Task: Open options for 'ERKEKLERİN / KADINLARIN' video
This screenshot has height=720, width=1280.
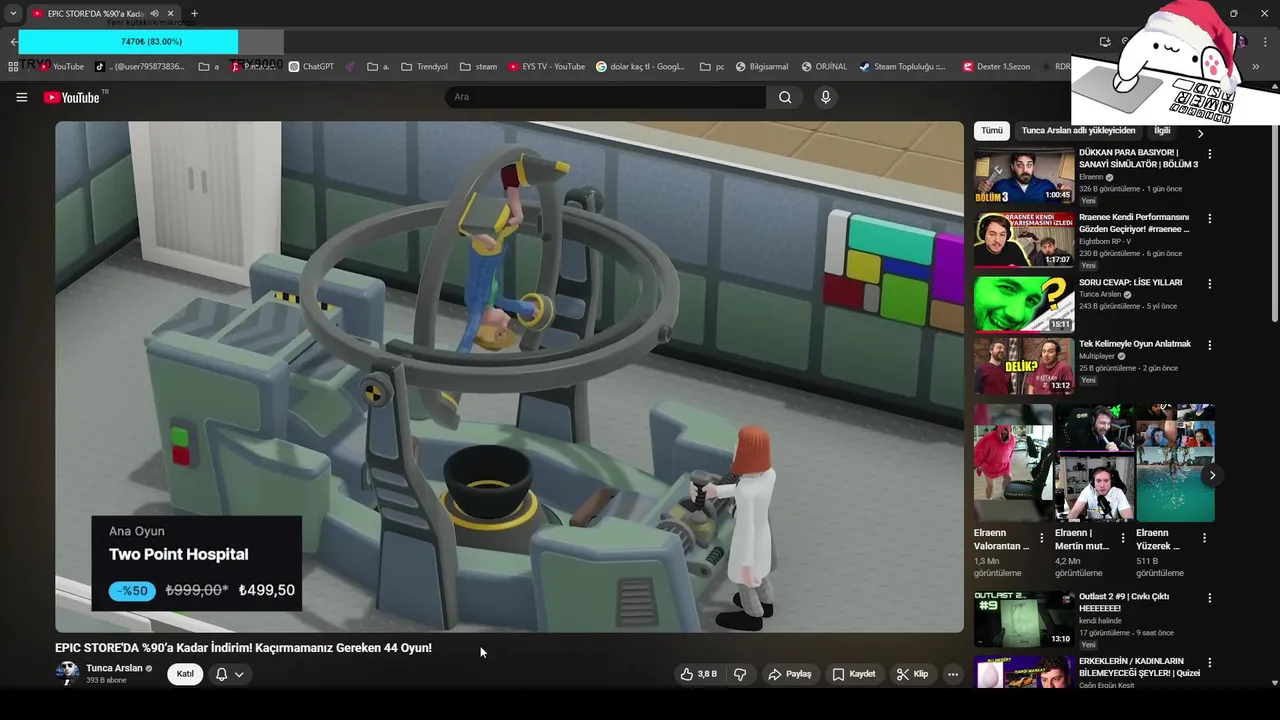Action: point(1209,663)
